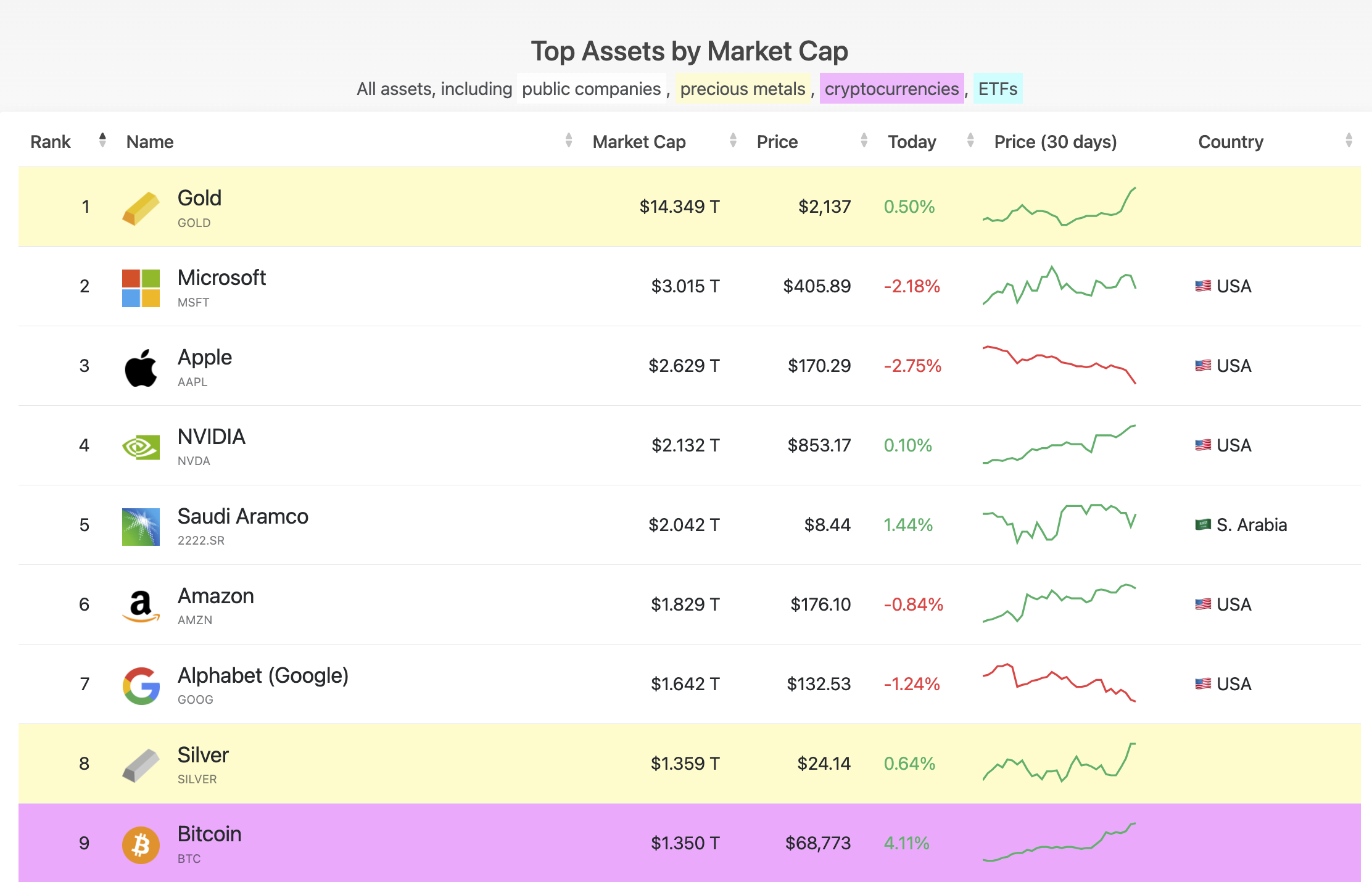Click the Bitcoin coin icon

[141, 845]
